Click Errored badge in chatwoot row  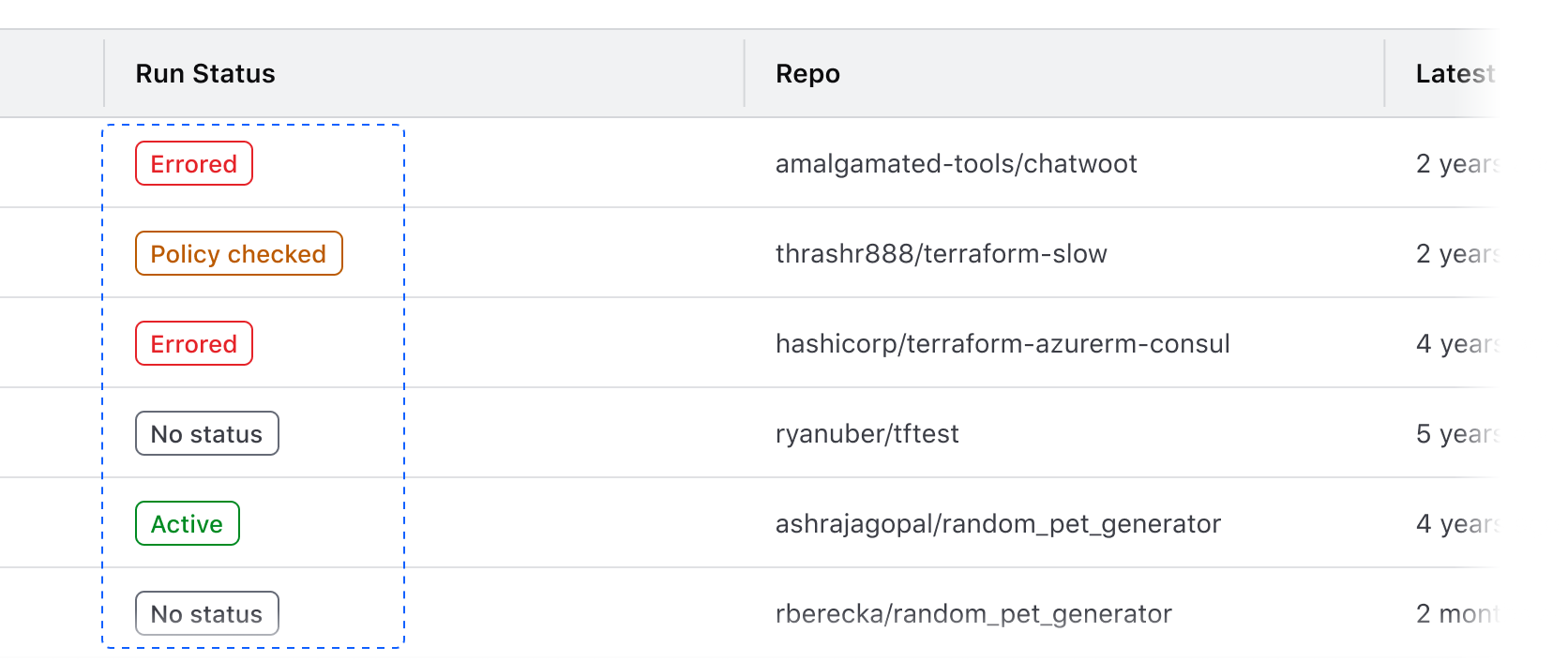point(194,164)
